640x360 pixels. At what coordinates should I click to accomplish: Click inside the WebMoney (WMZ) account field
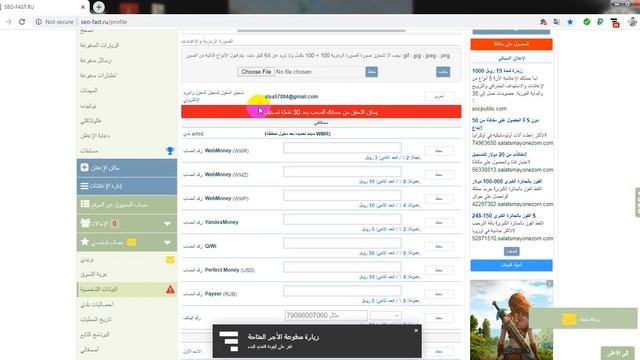pos(342,172)
